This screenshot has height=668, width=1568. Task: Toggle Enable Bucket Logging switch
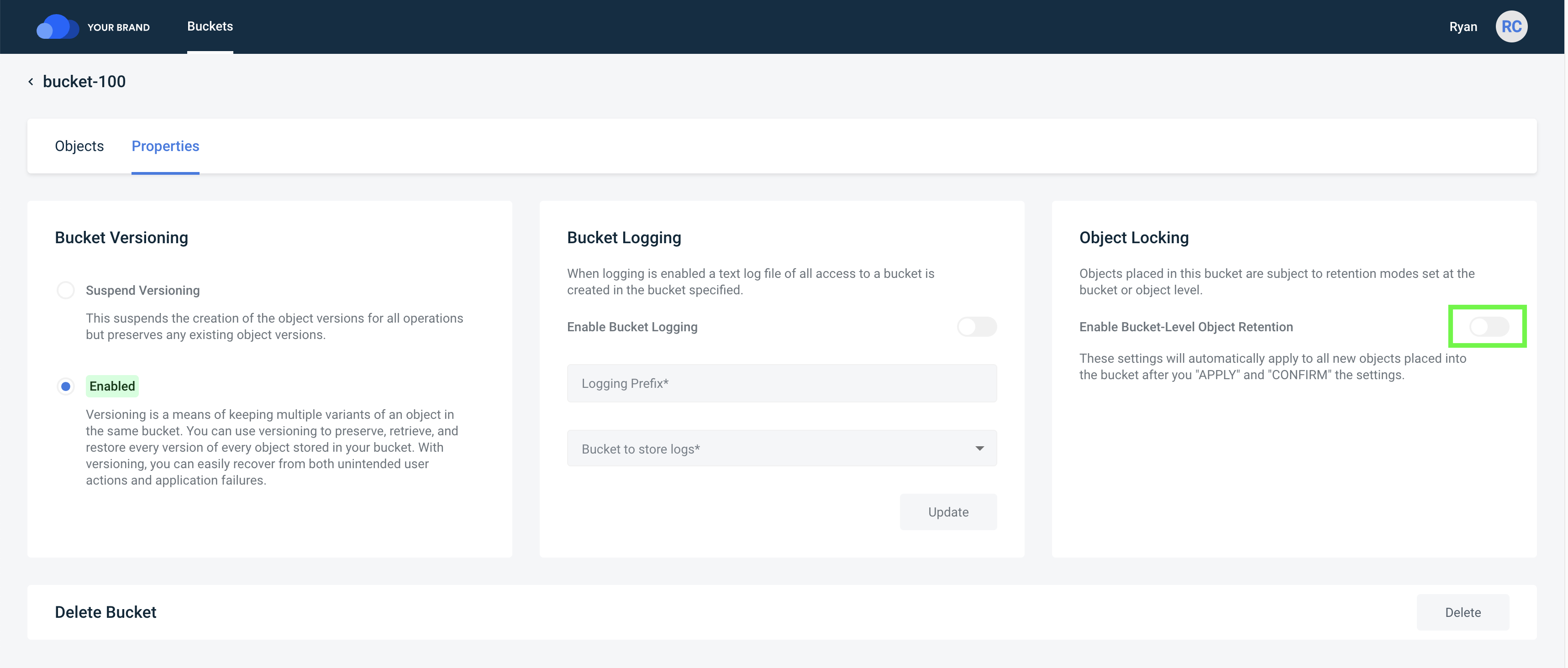point(976,327)
